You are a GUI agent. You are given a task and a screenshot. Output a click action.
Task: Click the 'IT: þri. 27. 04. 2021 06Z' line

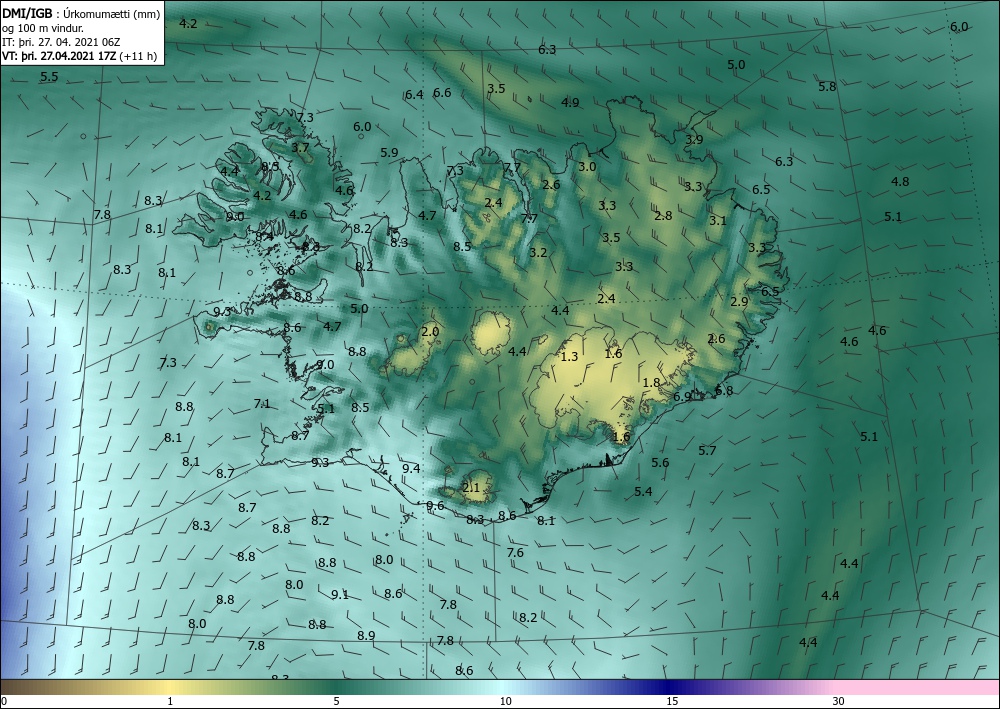click(61, 42)
